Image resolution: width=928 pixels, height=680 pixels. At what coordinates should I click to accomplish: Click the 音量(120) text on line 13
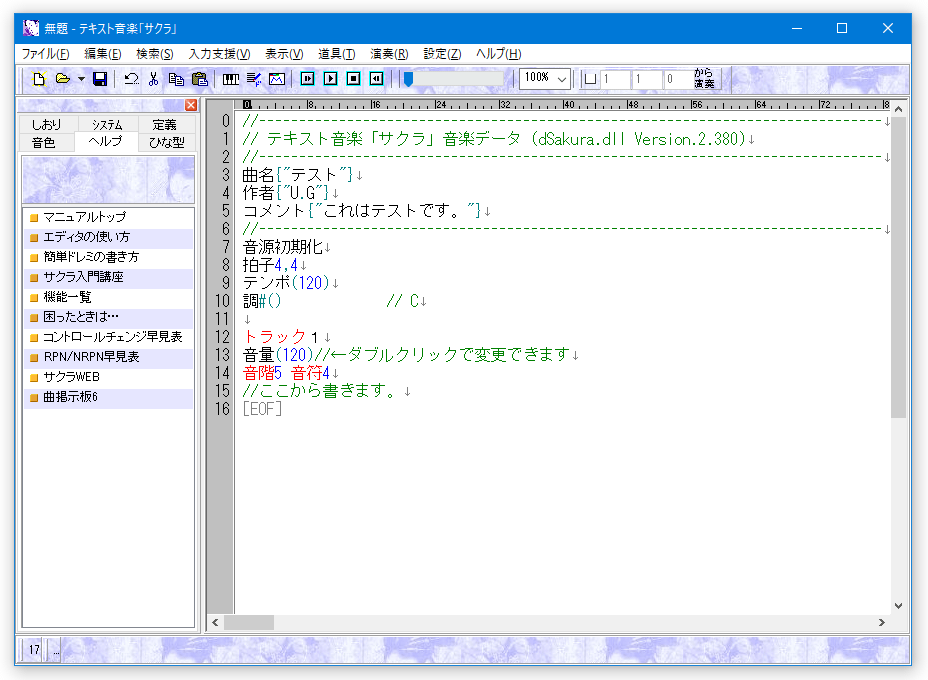tap(278, 355)
